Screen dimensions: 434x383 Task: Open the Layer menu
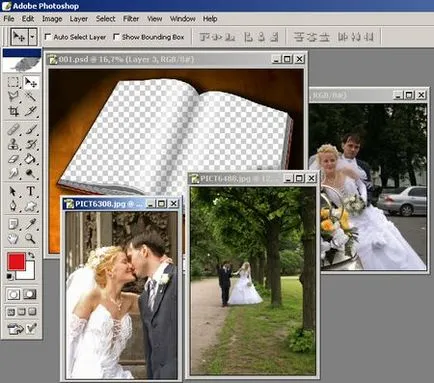click(79, 19)
